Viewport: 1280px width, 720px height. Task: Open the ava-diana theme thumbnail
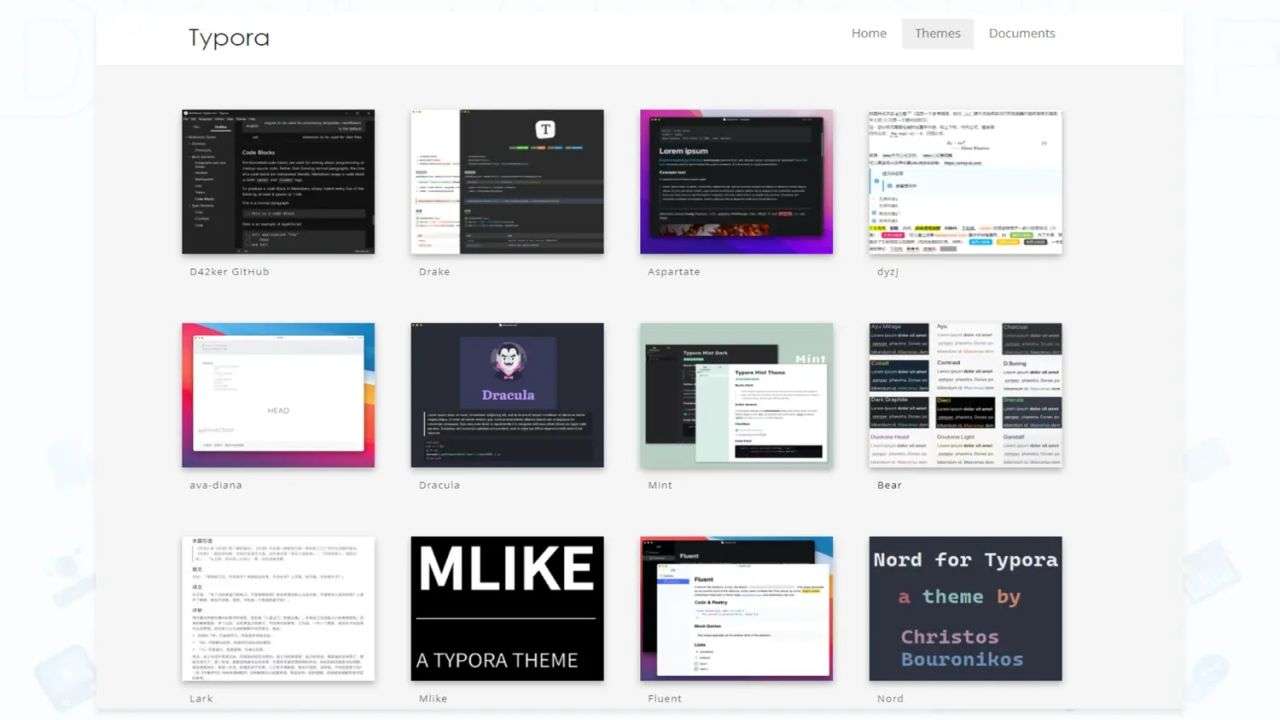coord(278,395)
